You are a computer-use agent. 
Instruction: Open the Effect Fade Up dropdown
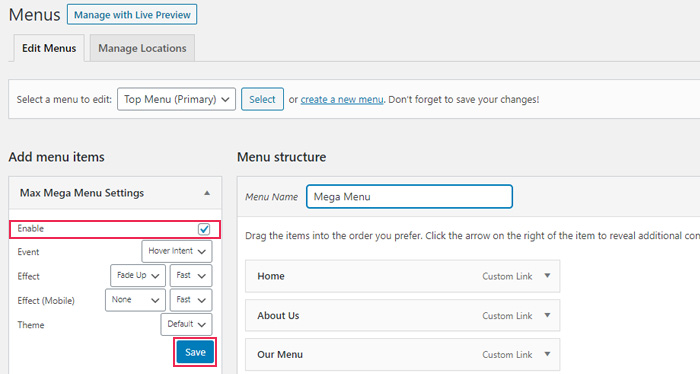[138, 275]
